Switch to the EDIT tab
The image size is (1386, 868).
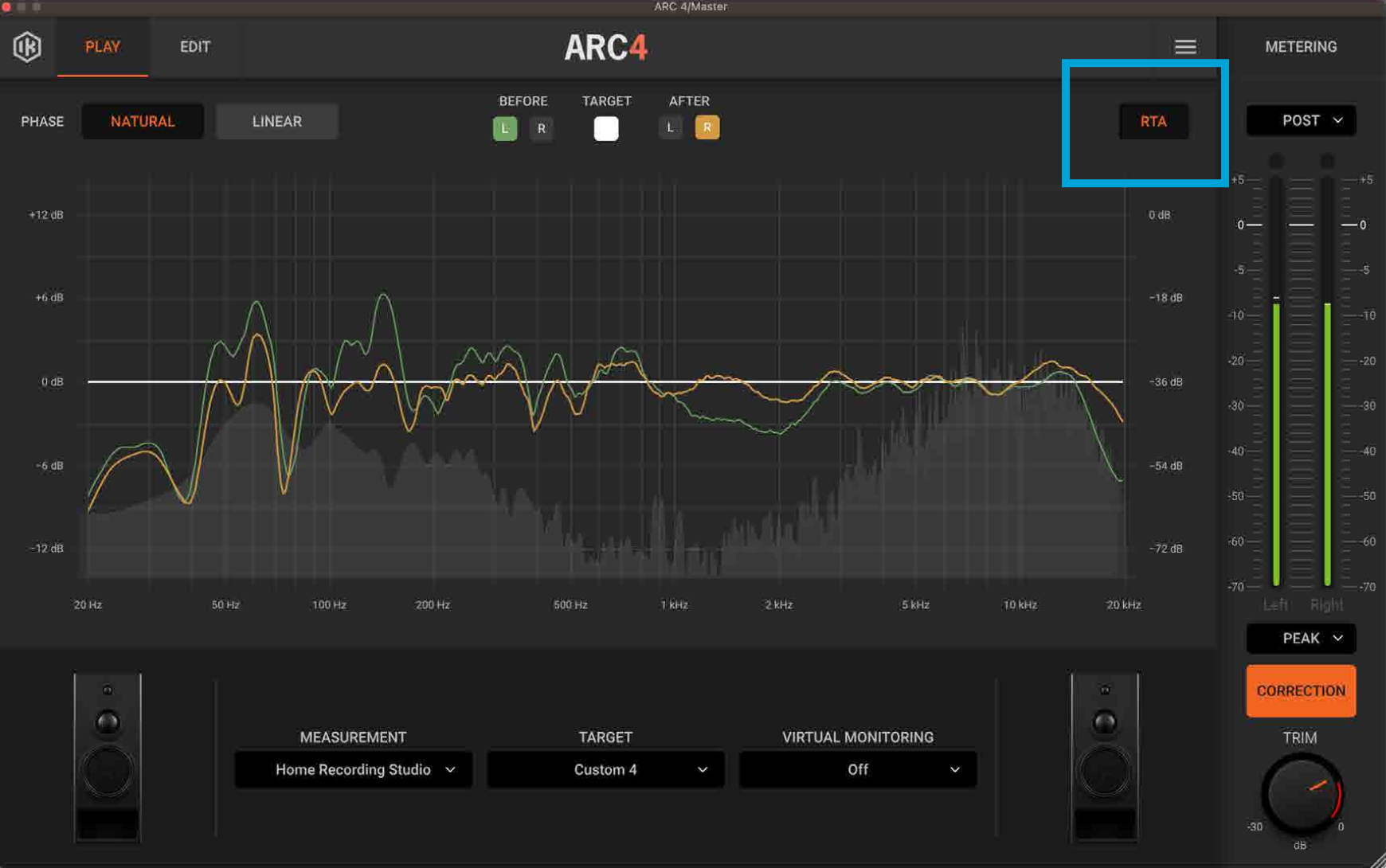click(x=195, y=47)
